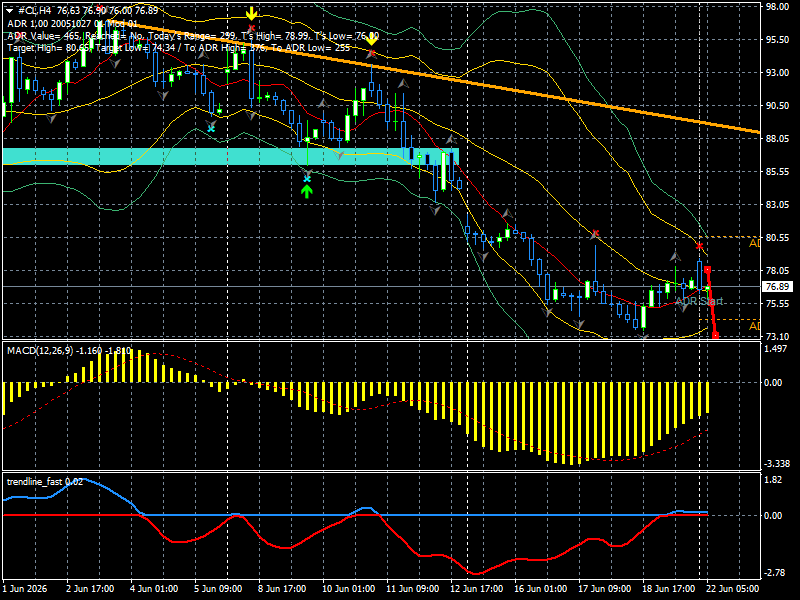Image resolution: width=800 pixels, height=600 pixels.
Task: Click the 73.10 price scale label
Action: (x=778, y=337)
